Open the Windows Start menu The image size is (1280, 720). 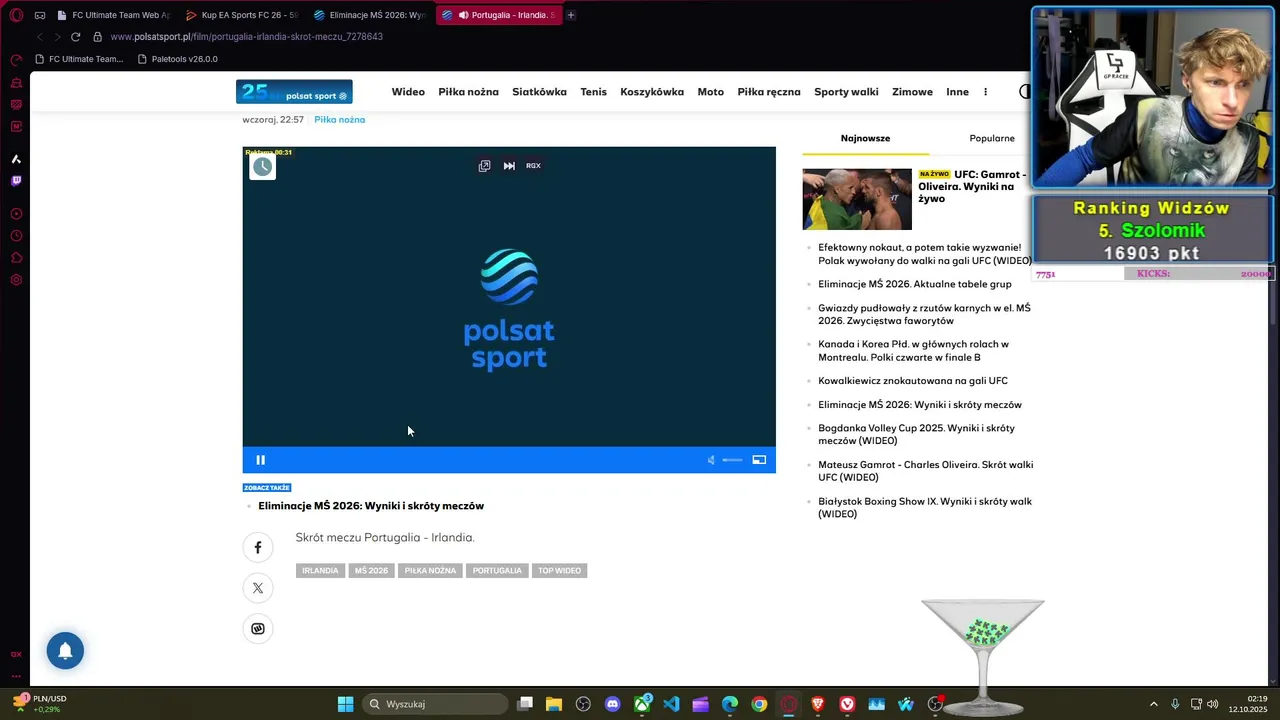tap(345, 704)
